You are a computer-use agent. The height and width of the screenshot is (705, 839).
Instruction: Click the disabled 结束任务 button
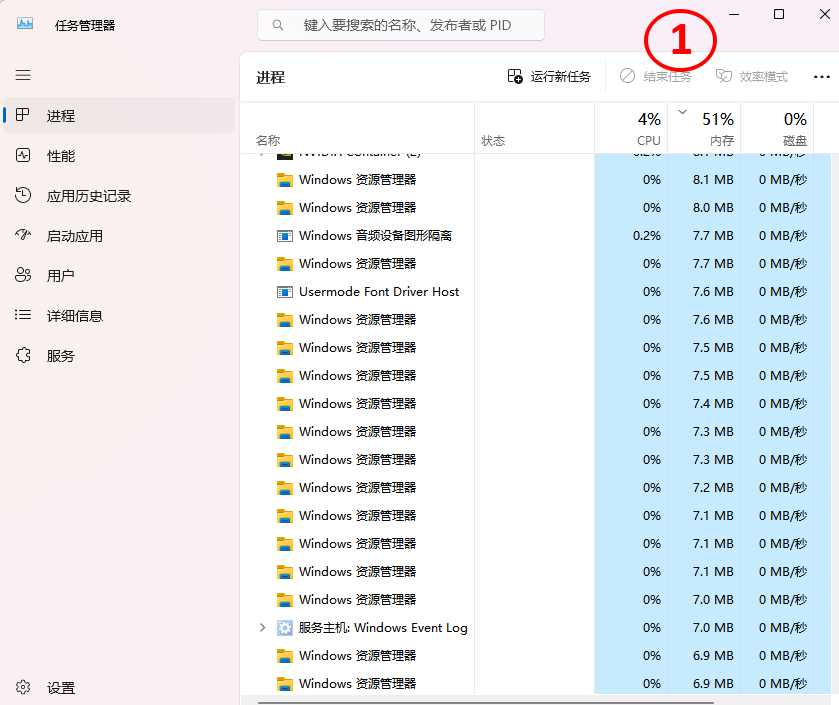click(656, 76)
